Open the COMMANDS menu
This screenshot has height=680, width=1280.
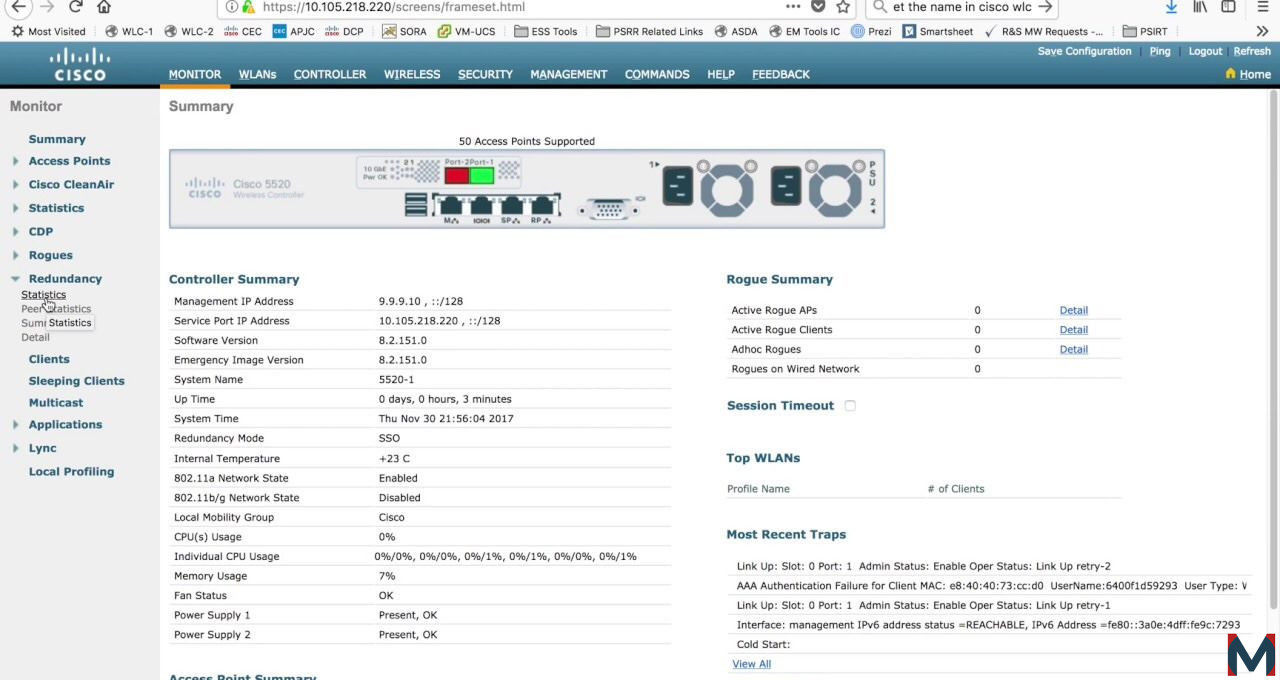pos(658,74)
